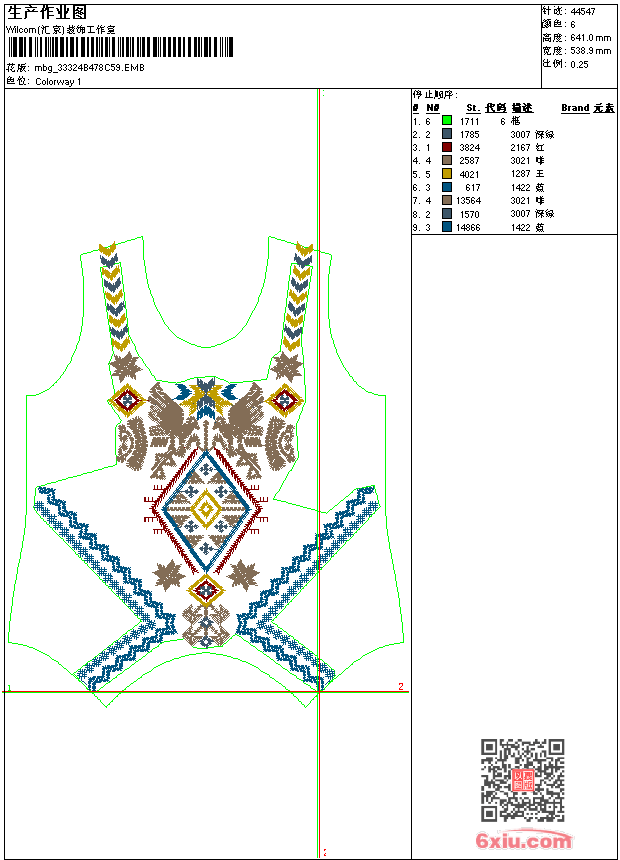The height and width of the screenshot is (860, 620).
Task: Select stitch count 617 in row 6
Action: tap(473, 188)
